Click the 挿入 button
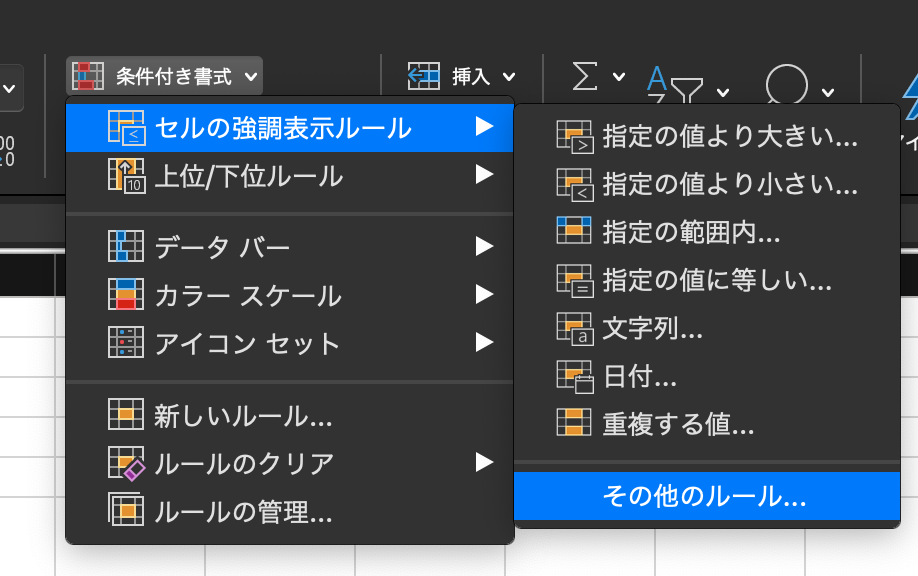 click(x=462, y=76)
